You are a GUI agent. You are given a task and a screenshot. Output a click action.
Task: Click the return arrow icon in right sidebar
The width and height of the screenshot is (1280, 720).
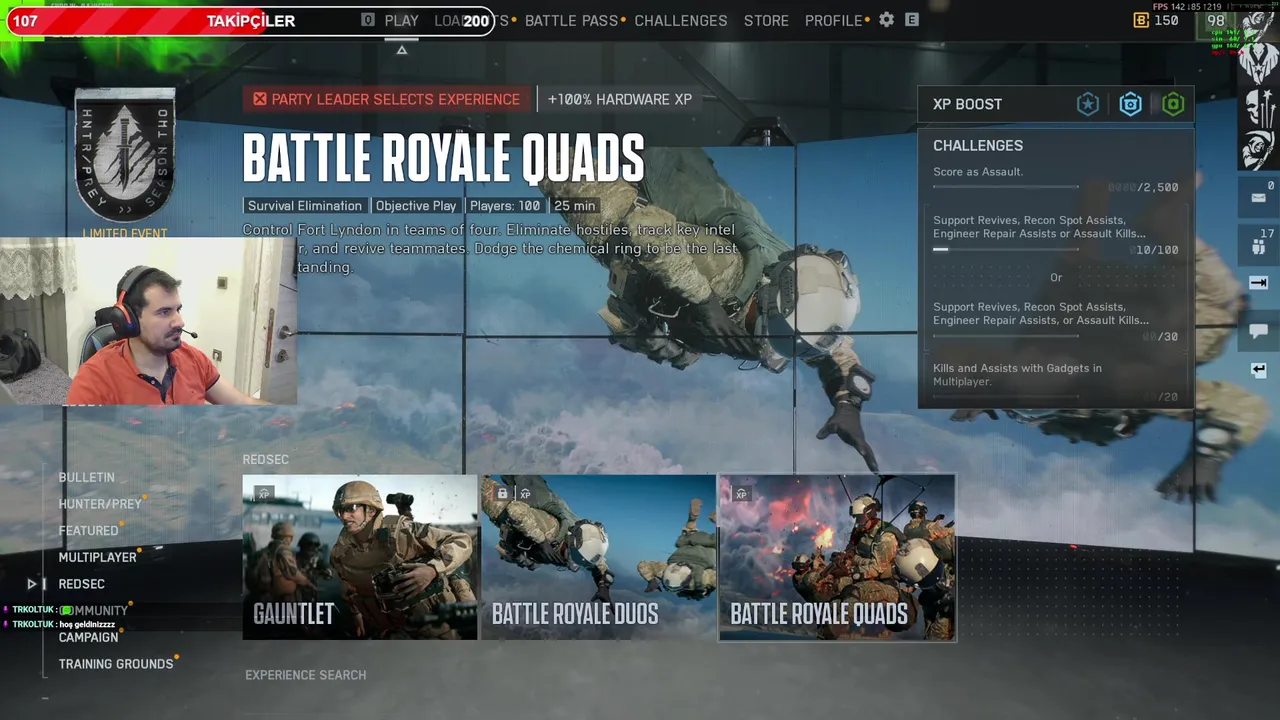(x=1258, y=370)
